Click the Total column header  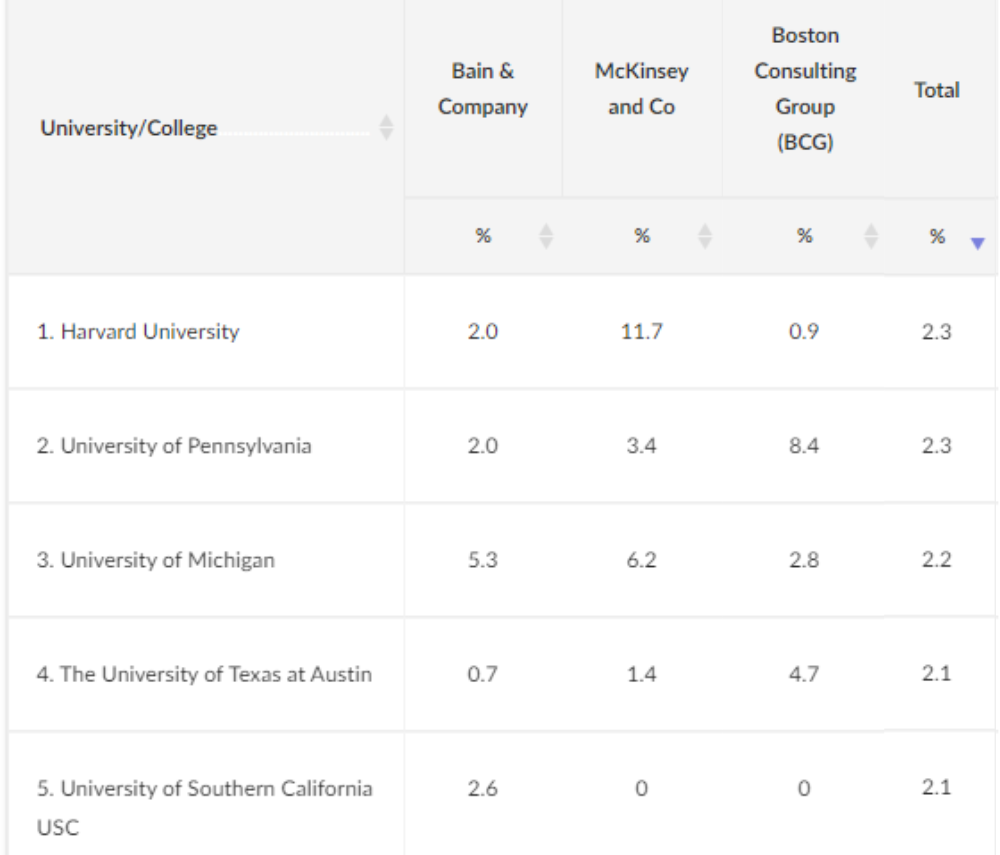pos(937,90)
